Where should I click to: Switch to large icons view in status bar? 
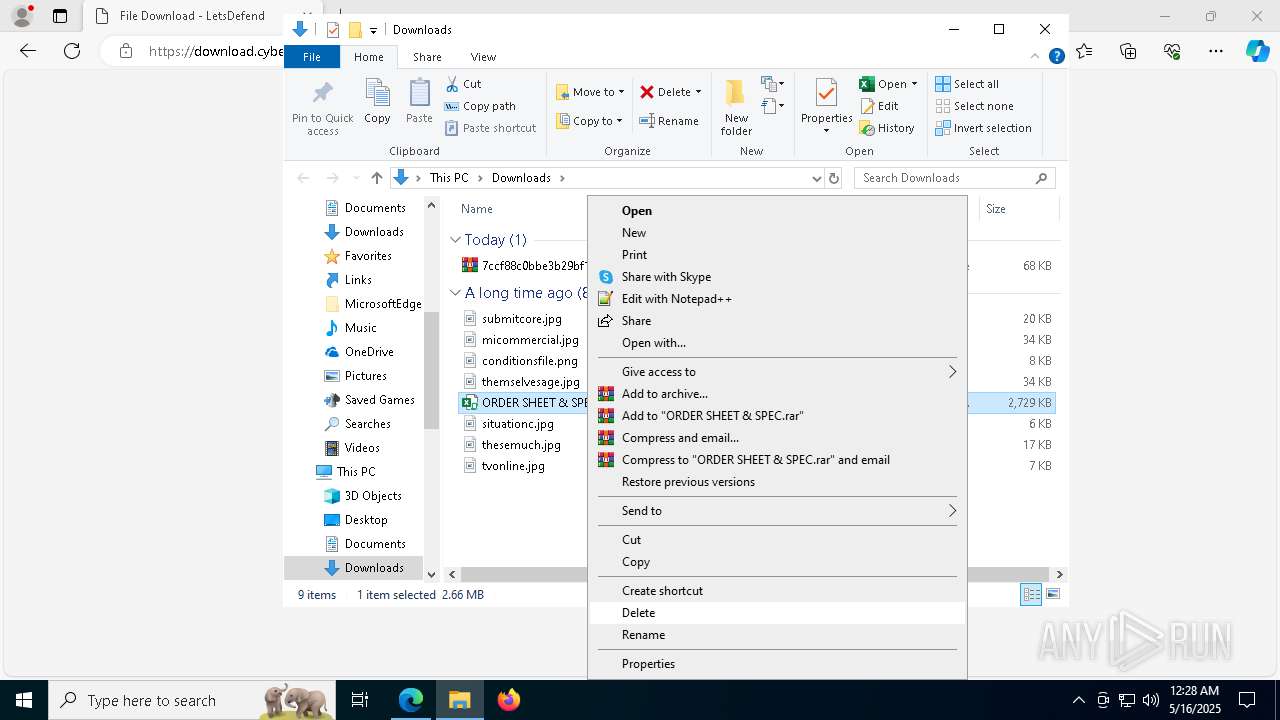pos(1053,594)
